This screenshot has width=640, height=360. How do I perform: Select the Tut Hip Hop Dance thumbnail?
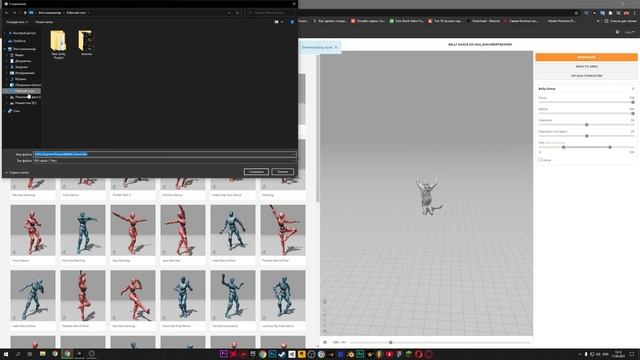(x=233, y=296)
